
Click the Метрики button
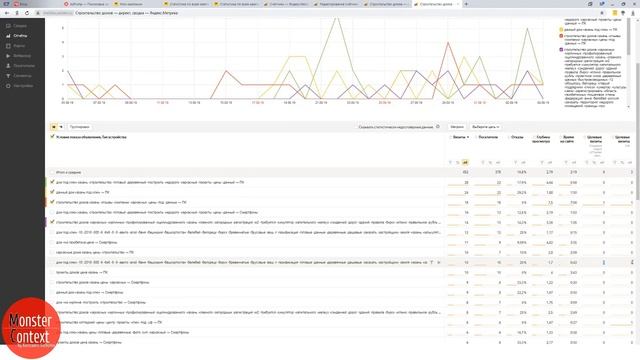[x=457, y=127]
